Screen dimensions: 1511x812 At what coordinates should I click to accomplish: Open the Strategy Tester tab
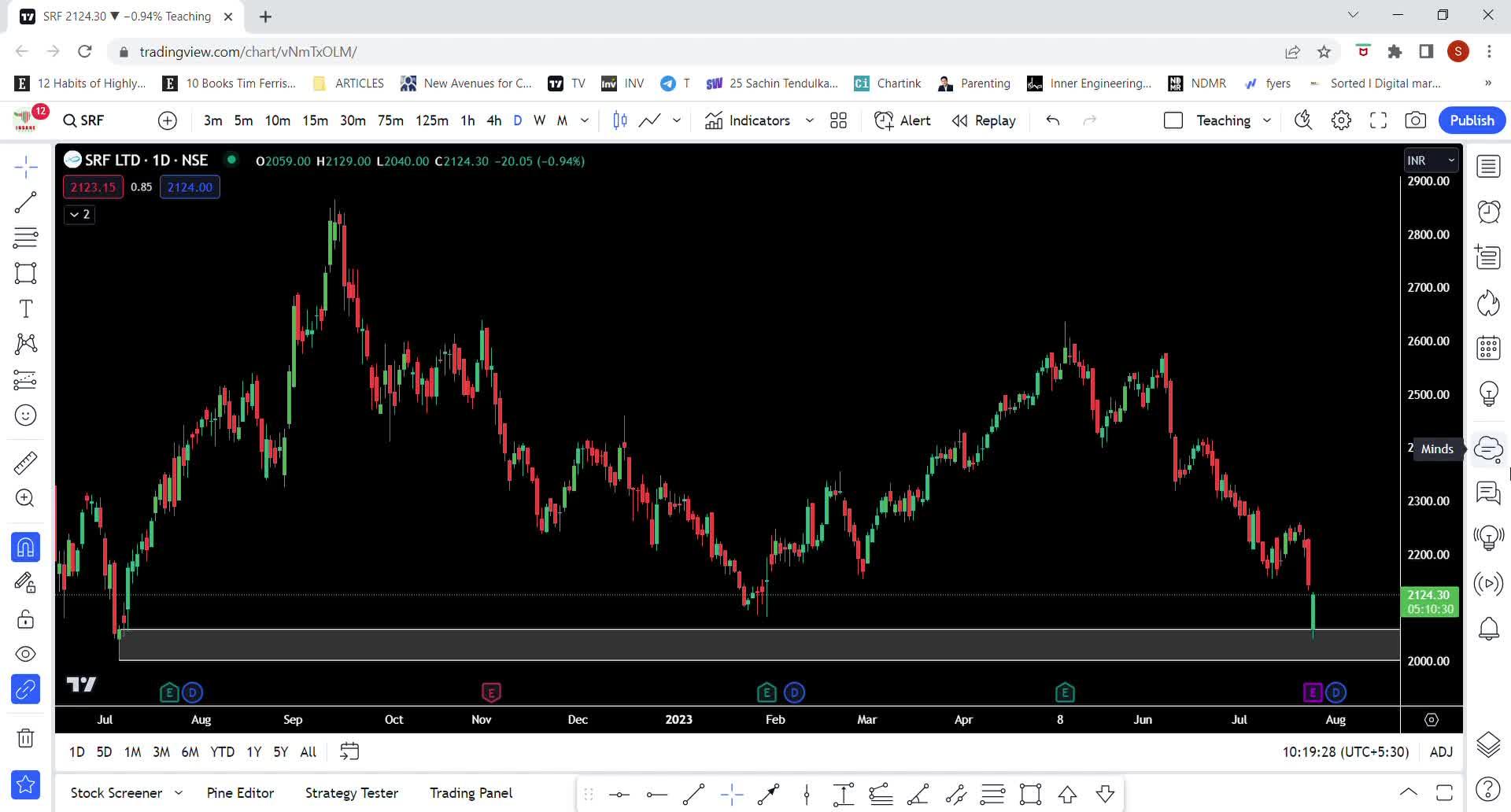pyautogui.click(x=352, y=793)
